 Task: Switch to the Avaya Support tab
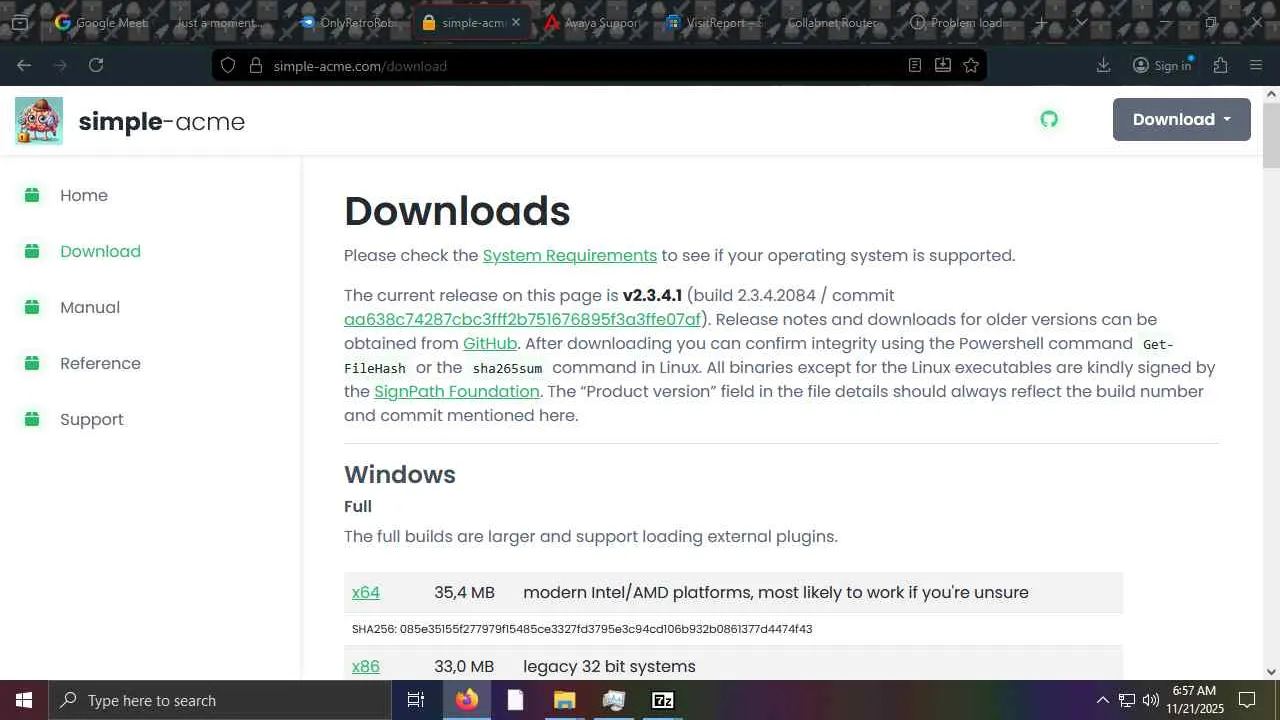pos(592,22)
